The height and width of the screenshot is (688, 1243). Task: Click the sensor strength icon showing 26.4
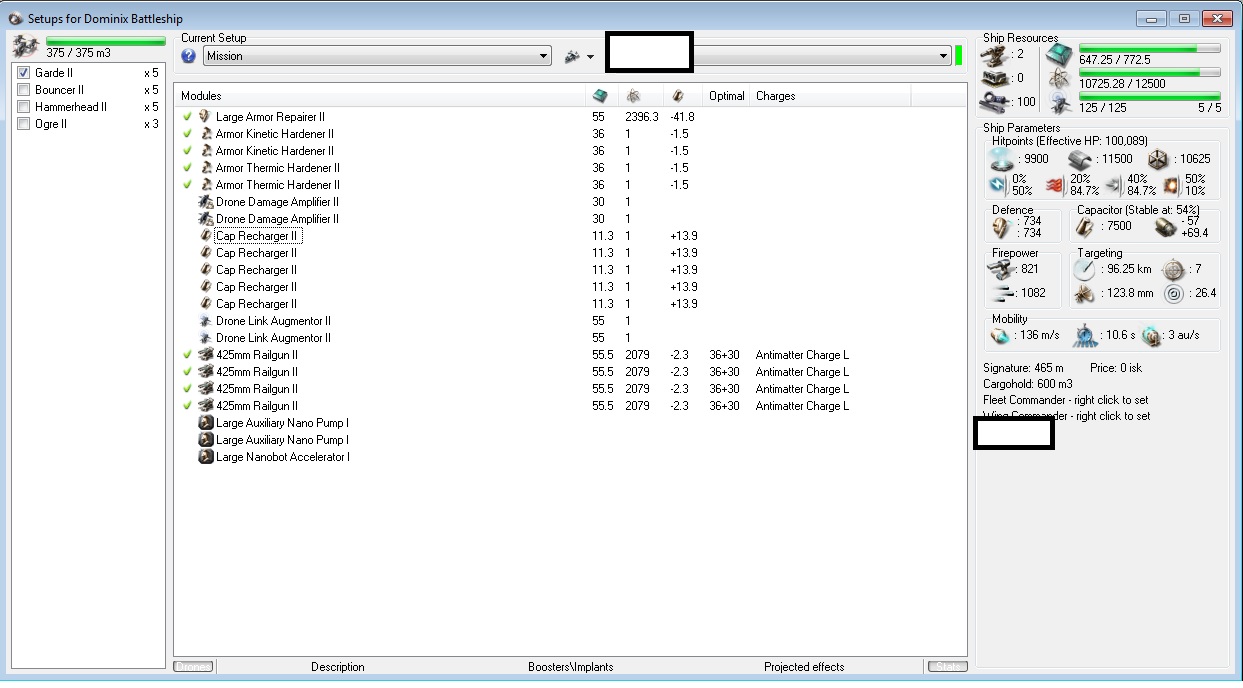(1173, 293)
